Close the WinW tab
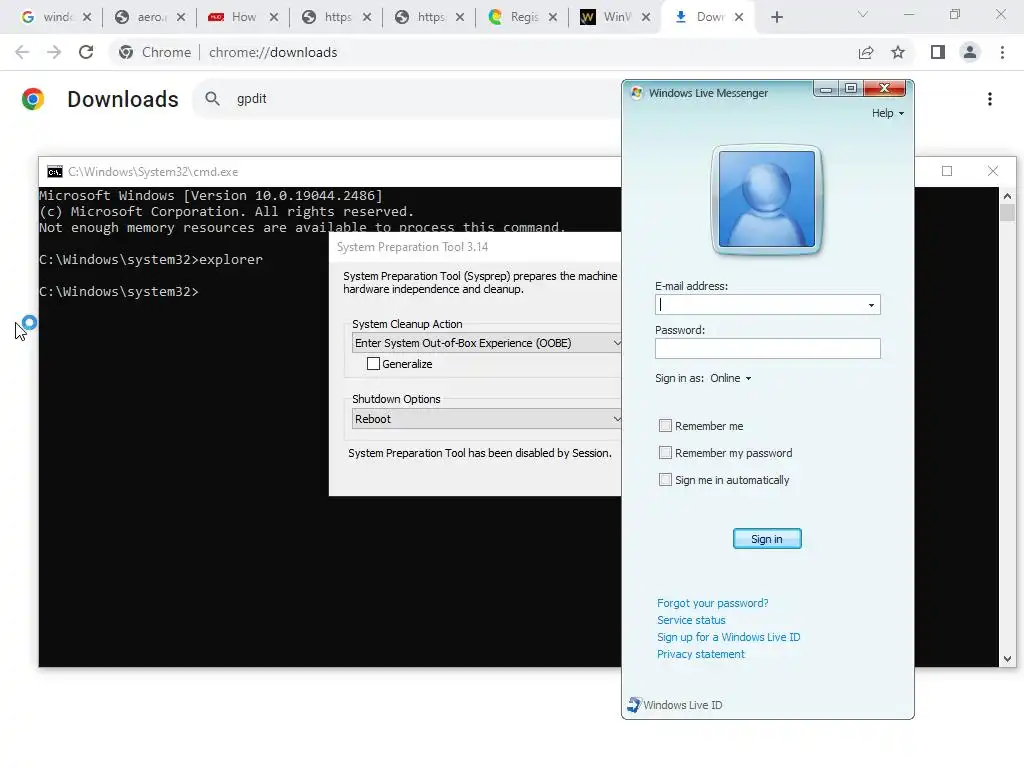Viewport: 1024px width, 768px height. pos(646,17)
